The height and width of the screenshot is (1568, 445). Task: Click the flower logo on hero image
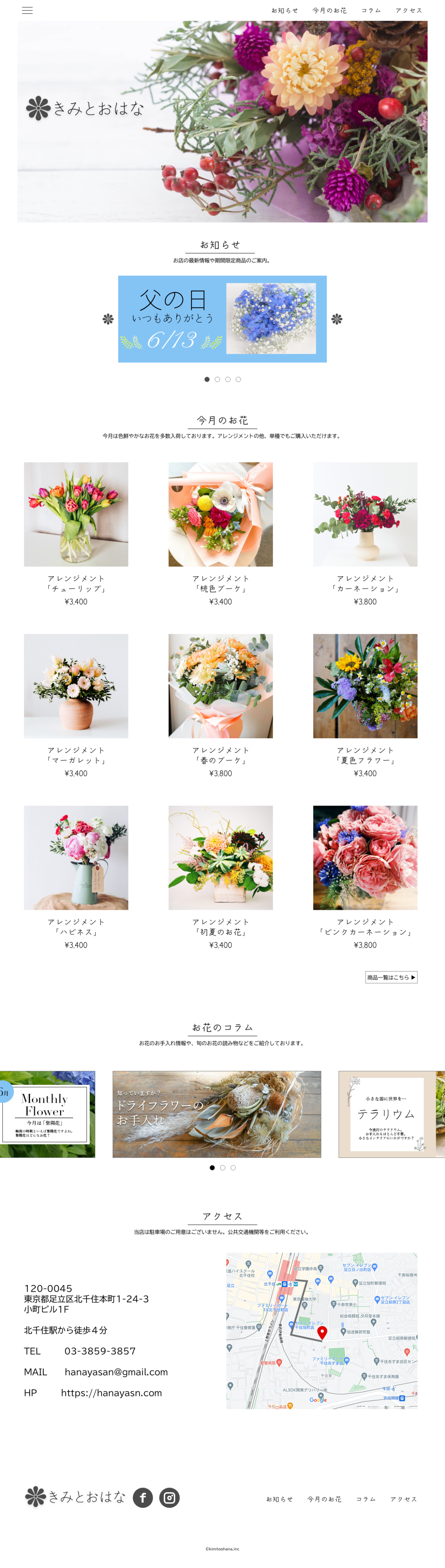38,108
